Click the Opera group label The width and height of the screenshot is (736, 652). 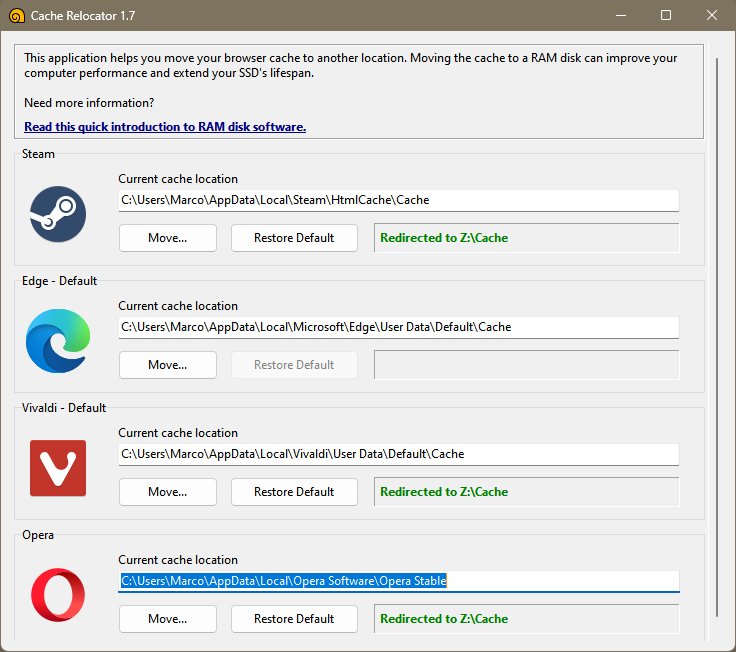tap(38, 535)
